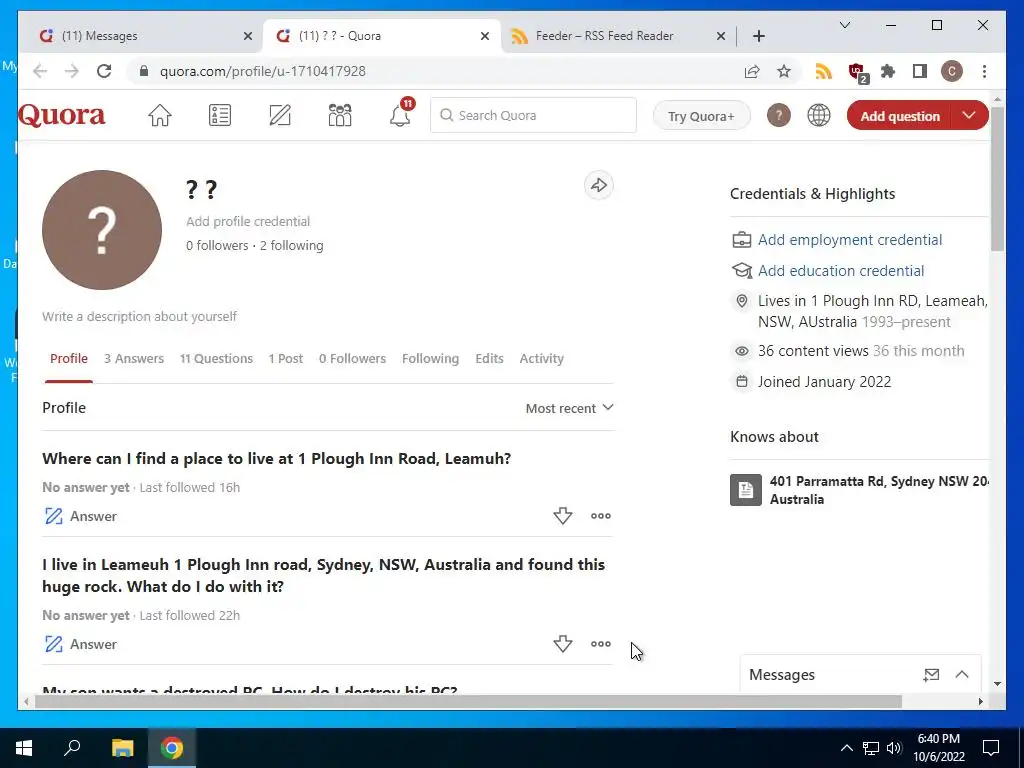Viewport: 1024px width, 768px height.
Task: Open the 0 Followers tab
Action: pyautogui.click(x=352, y=359)
